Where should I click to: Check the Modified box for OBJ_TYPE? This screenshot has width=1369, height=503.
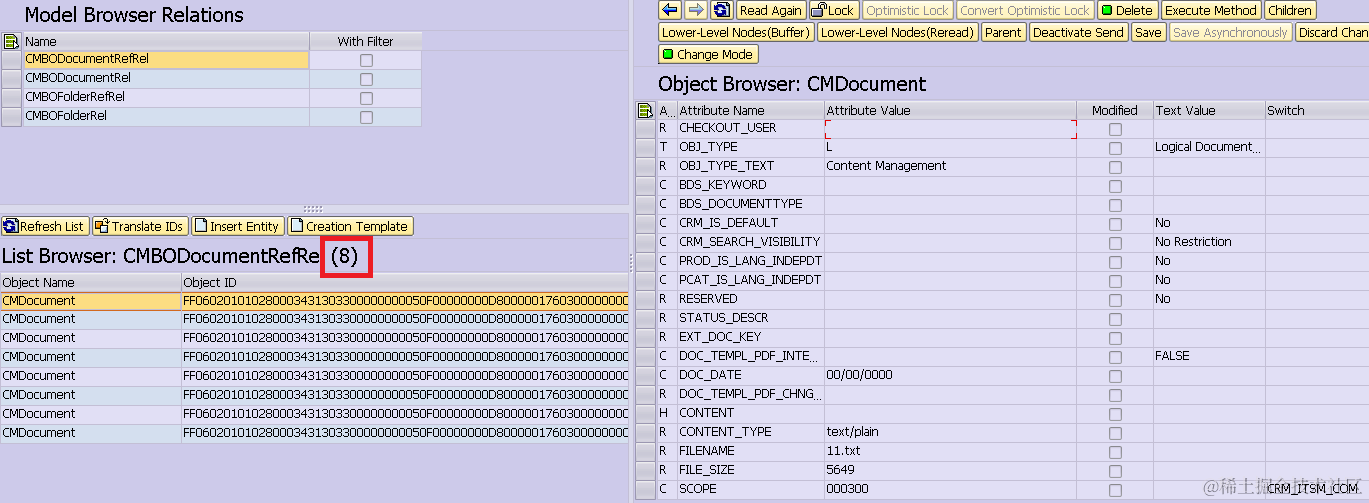1115,148
